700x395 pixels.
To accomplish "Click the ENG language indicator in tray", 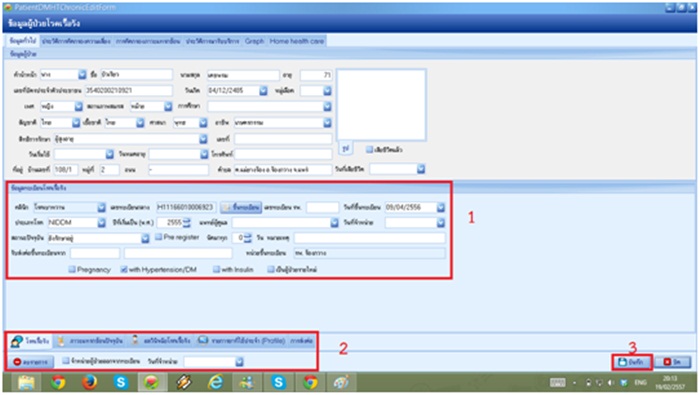I will (x=640, y=383).
